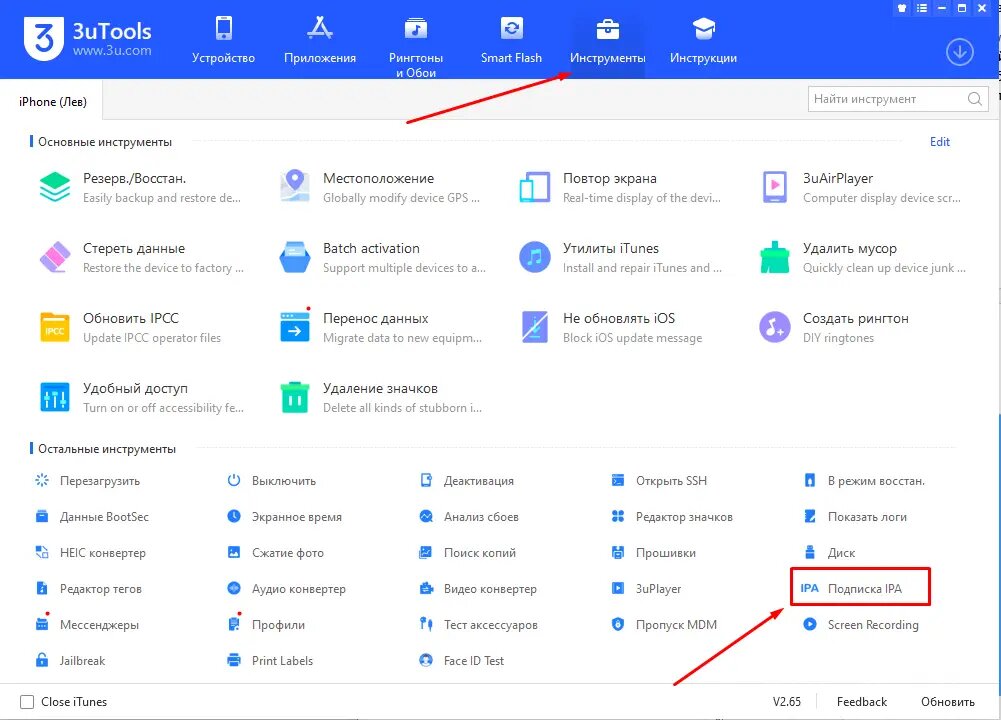Switch to the Устройство tab
Screen dimensions: 1001x720
click(x=223, y=41)
